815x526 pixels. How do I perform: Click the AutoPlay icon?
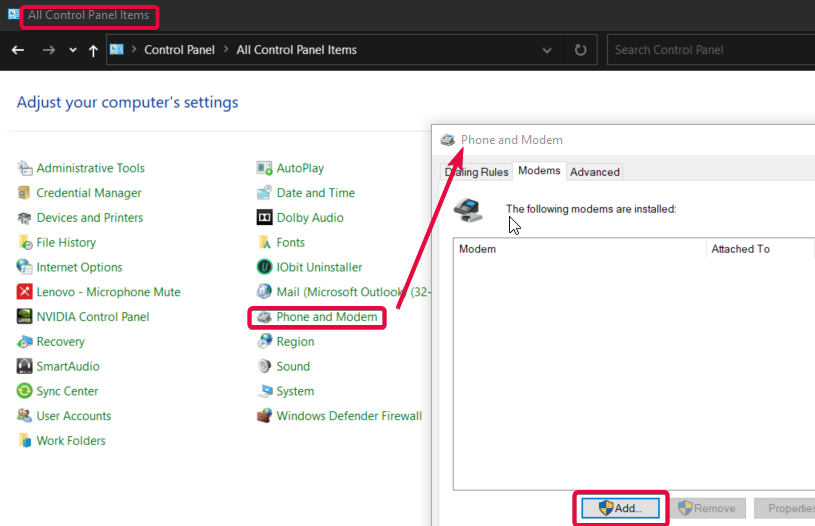(x=265, y=168)
